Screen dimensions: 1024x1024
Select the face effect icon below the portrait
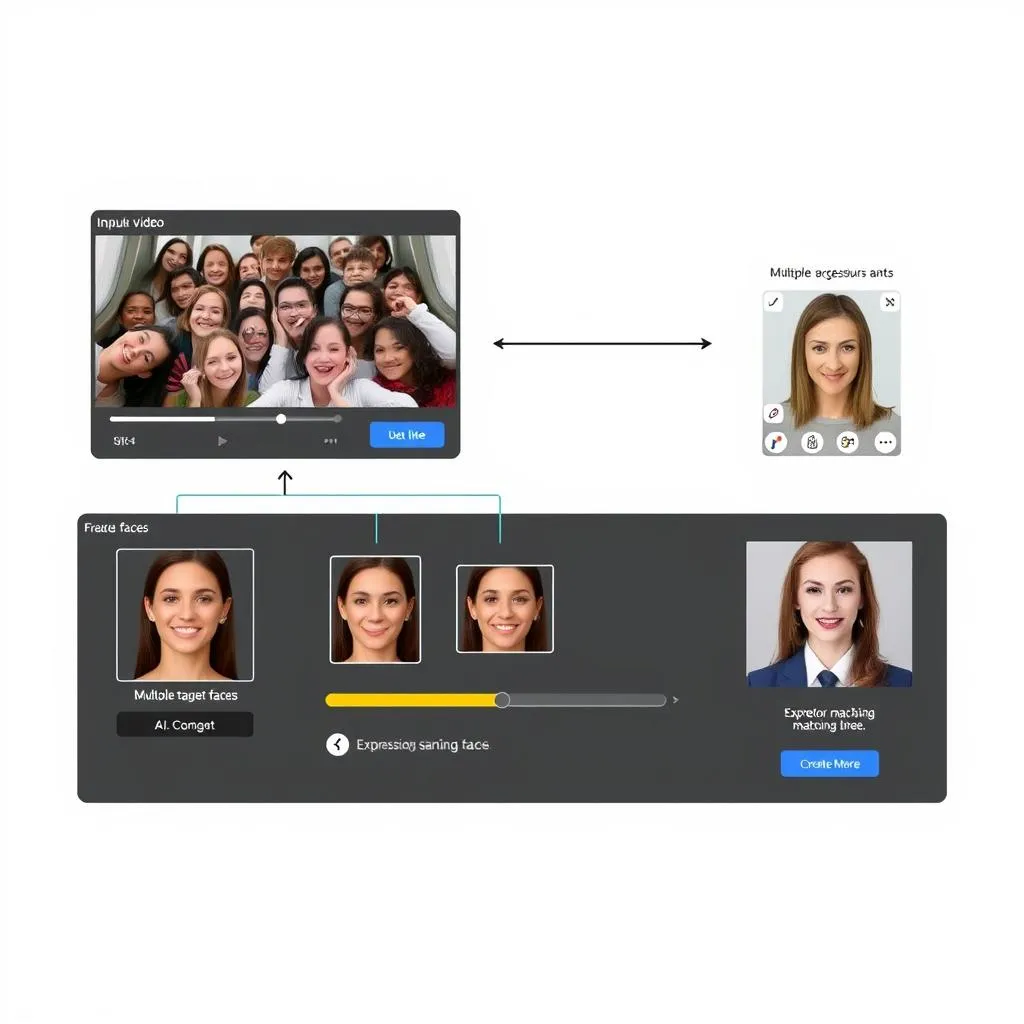[x=847, y=441]
